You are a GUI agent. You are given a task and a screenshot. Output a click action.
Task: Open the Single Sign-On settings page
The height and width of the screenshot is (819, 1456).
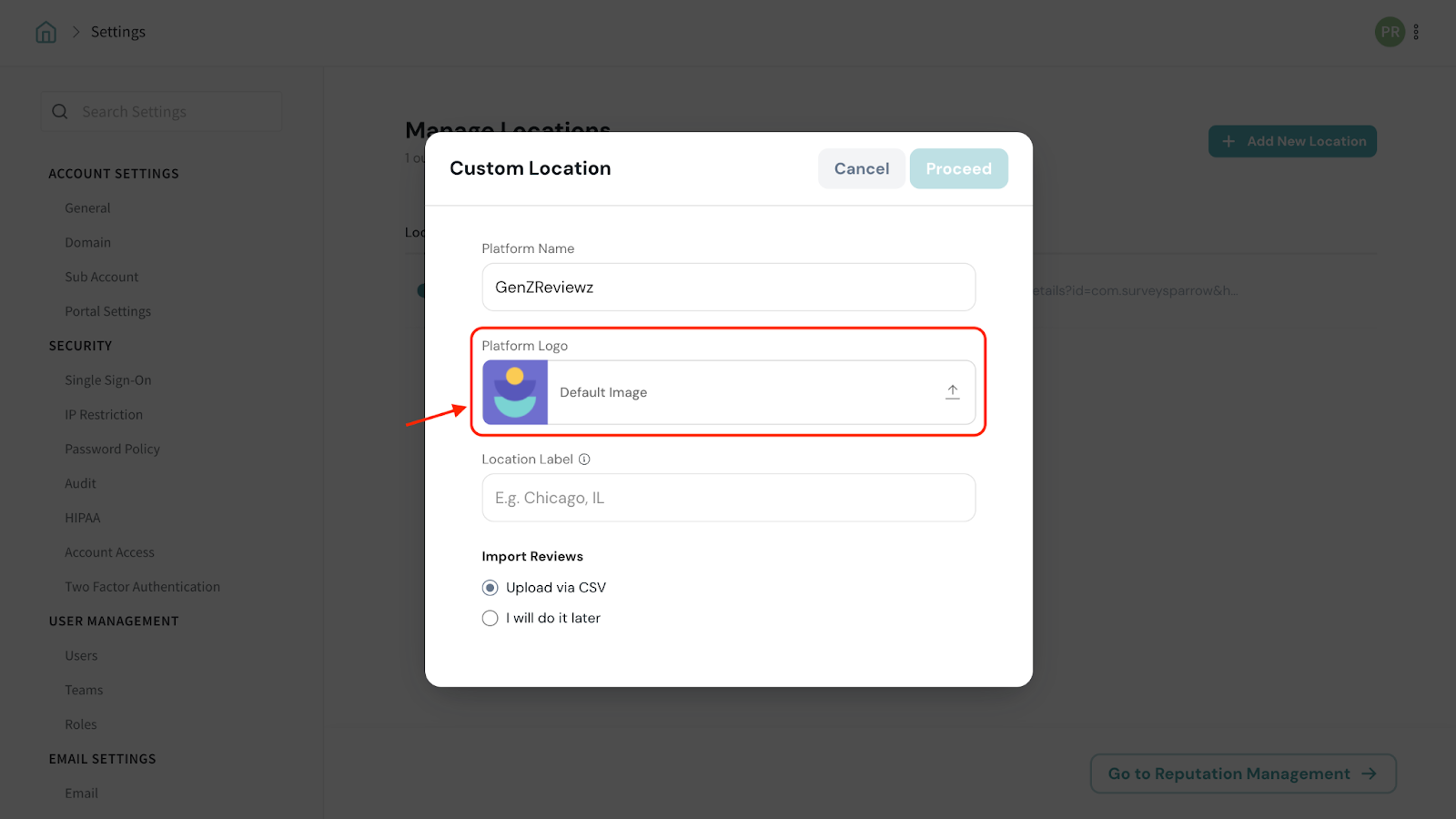point(108,380)
